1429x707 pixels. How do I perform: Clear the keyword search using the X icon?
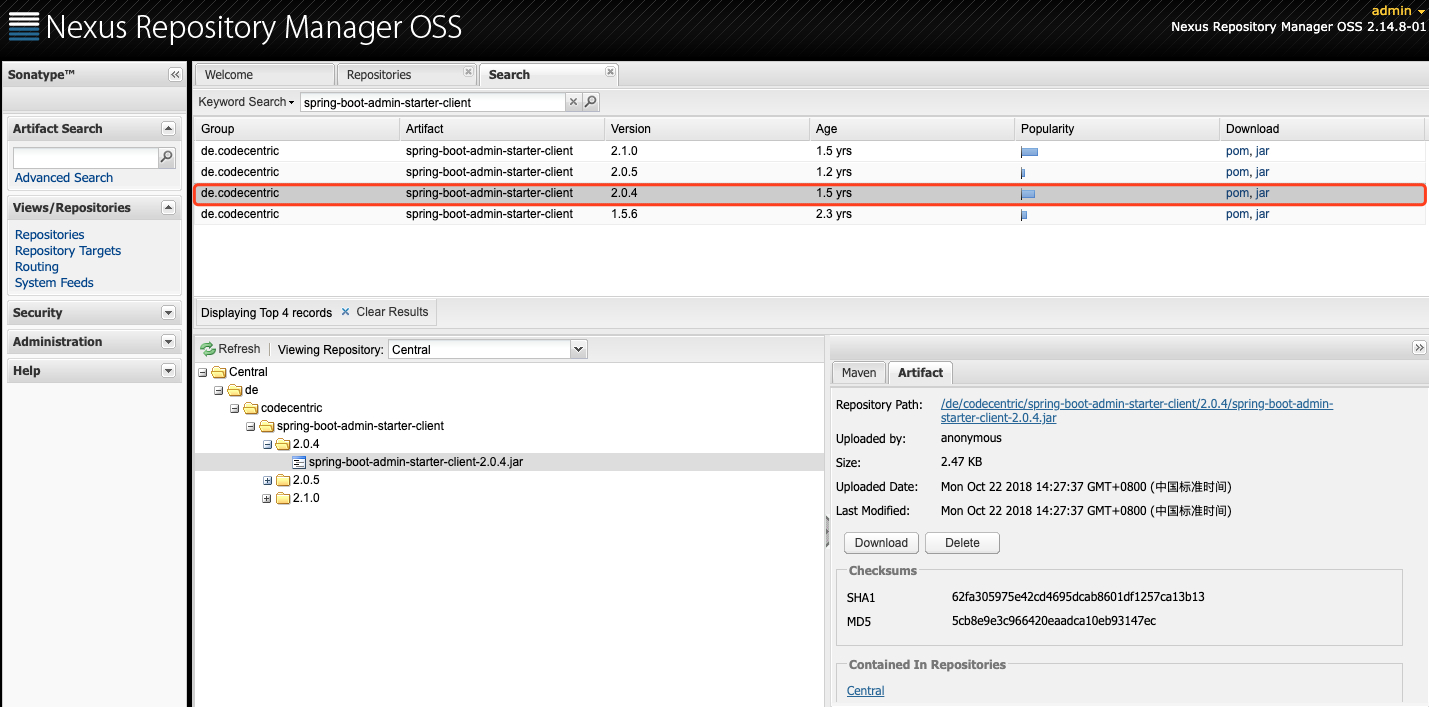[573, 101]
